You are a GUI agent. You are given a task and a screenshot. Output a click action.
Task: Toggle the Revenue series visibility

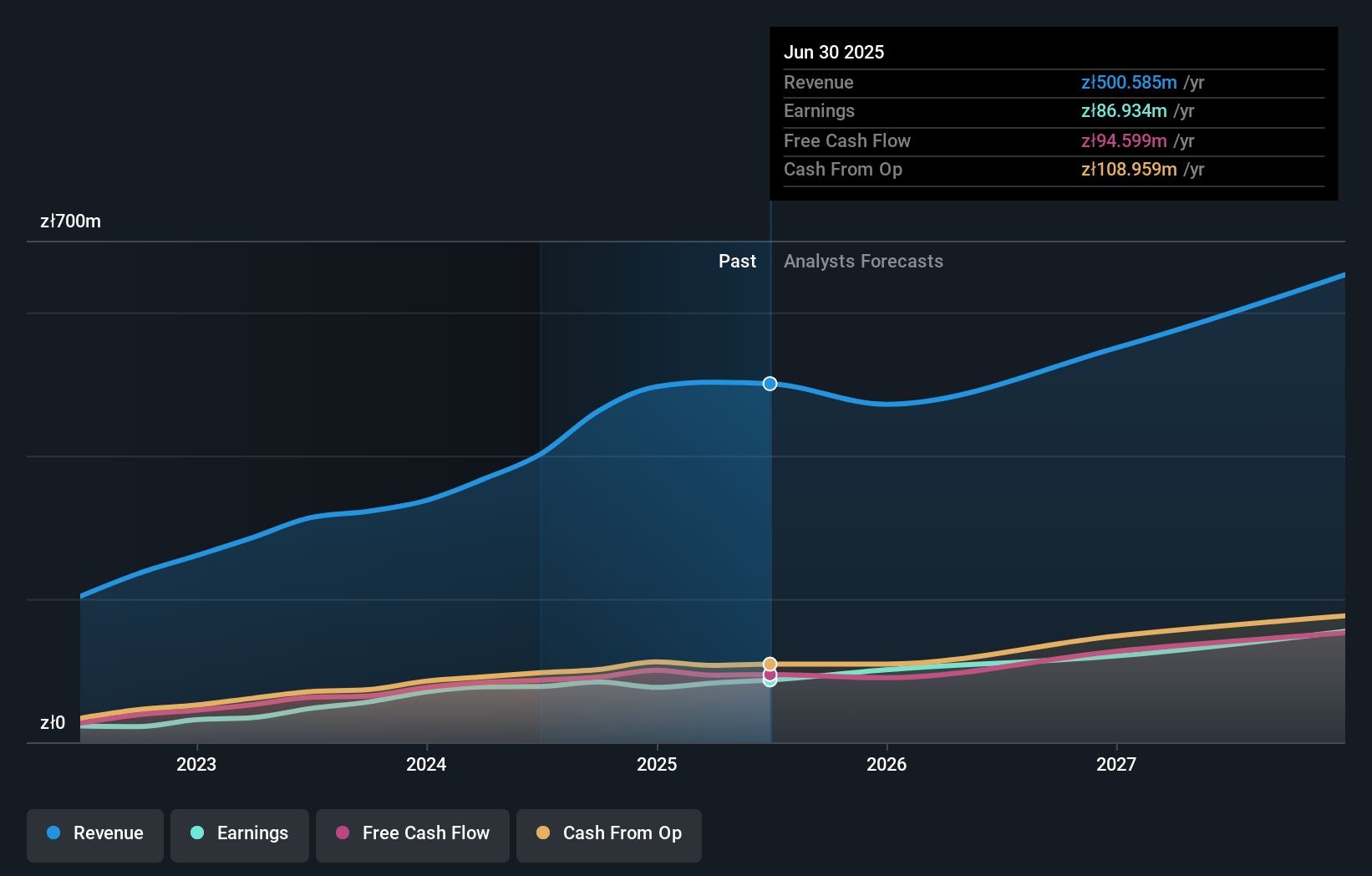pos(94,833)
